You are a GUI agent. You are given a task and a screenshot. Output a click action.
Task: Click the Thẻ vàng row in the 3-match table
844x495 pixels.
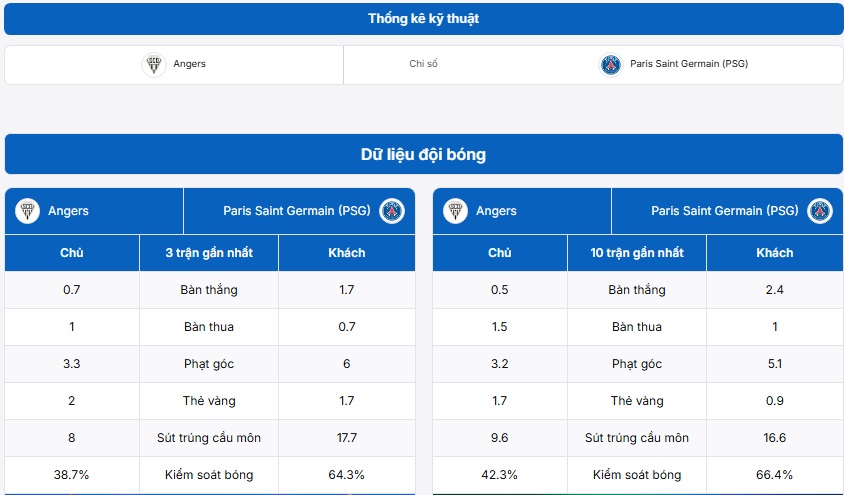tap(209, 401)
